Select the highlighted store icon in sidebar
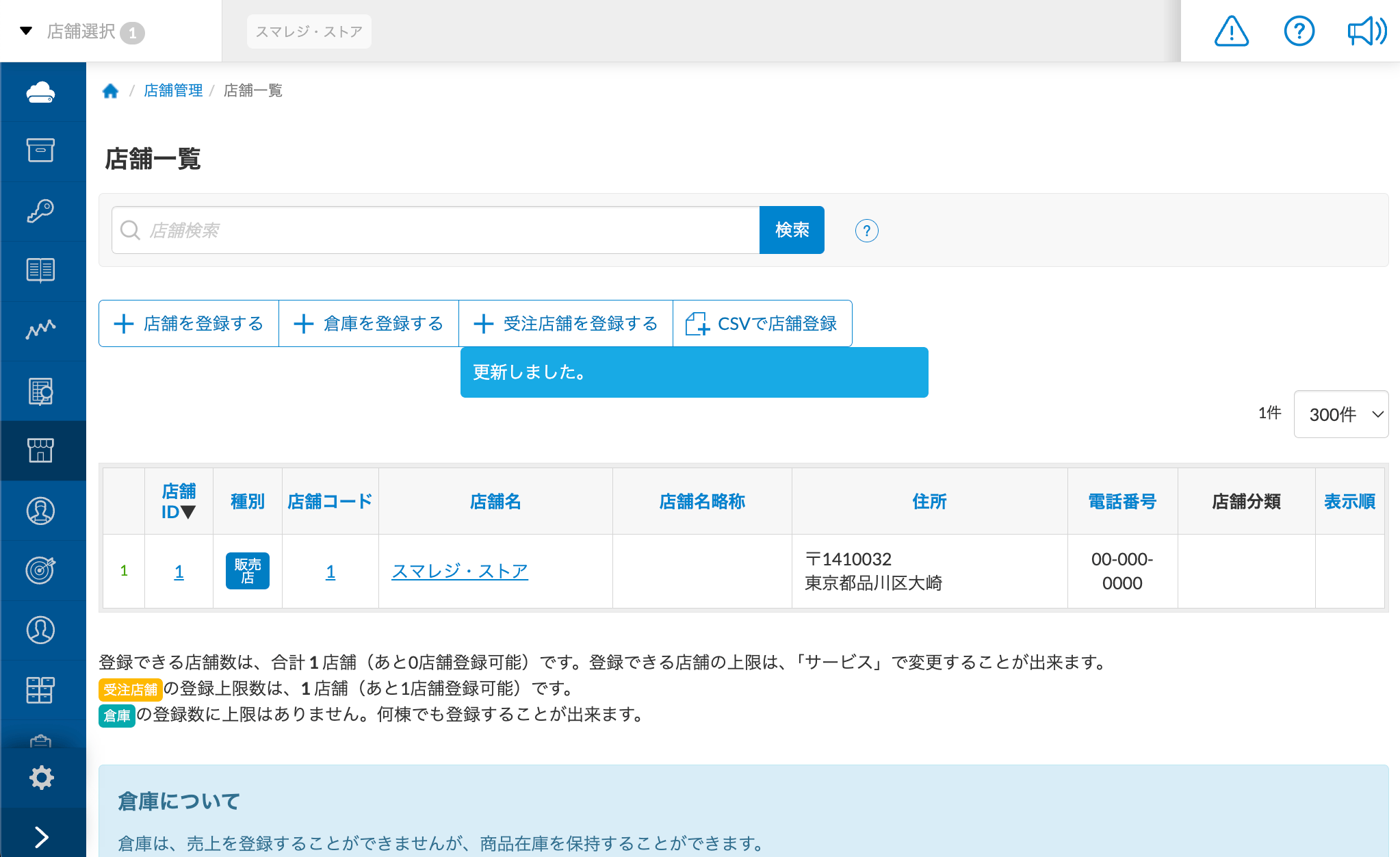 [42, 450]
